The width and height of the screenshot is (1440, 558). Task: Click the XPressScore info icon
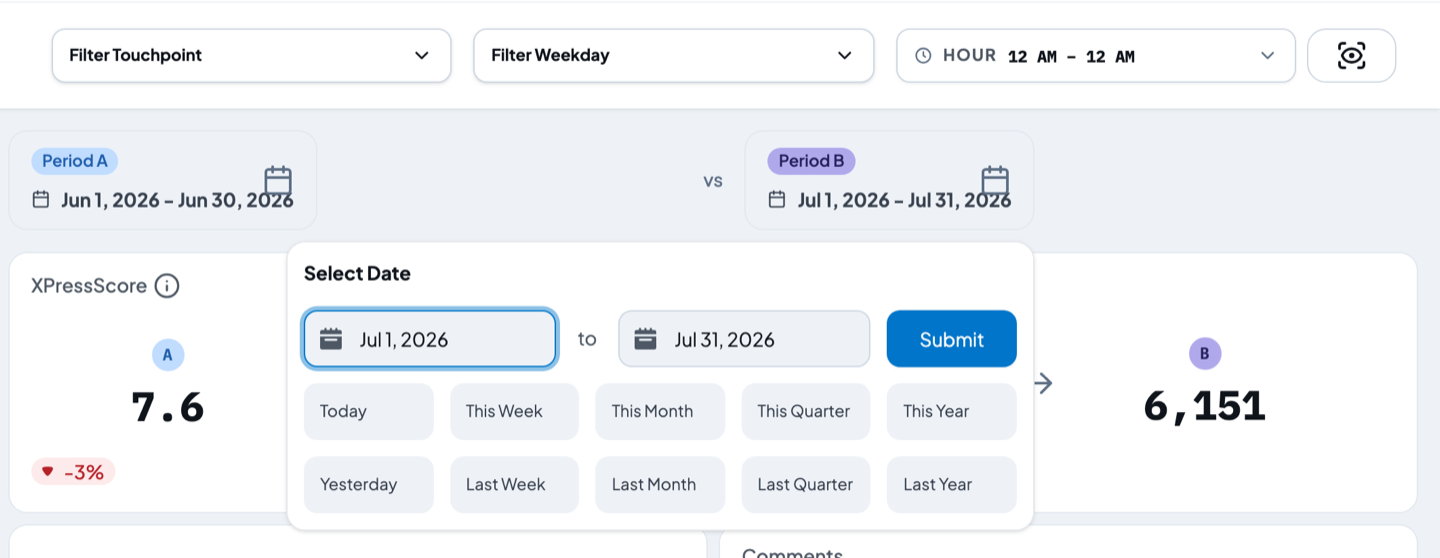click(x=167, y=286)
